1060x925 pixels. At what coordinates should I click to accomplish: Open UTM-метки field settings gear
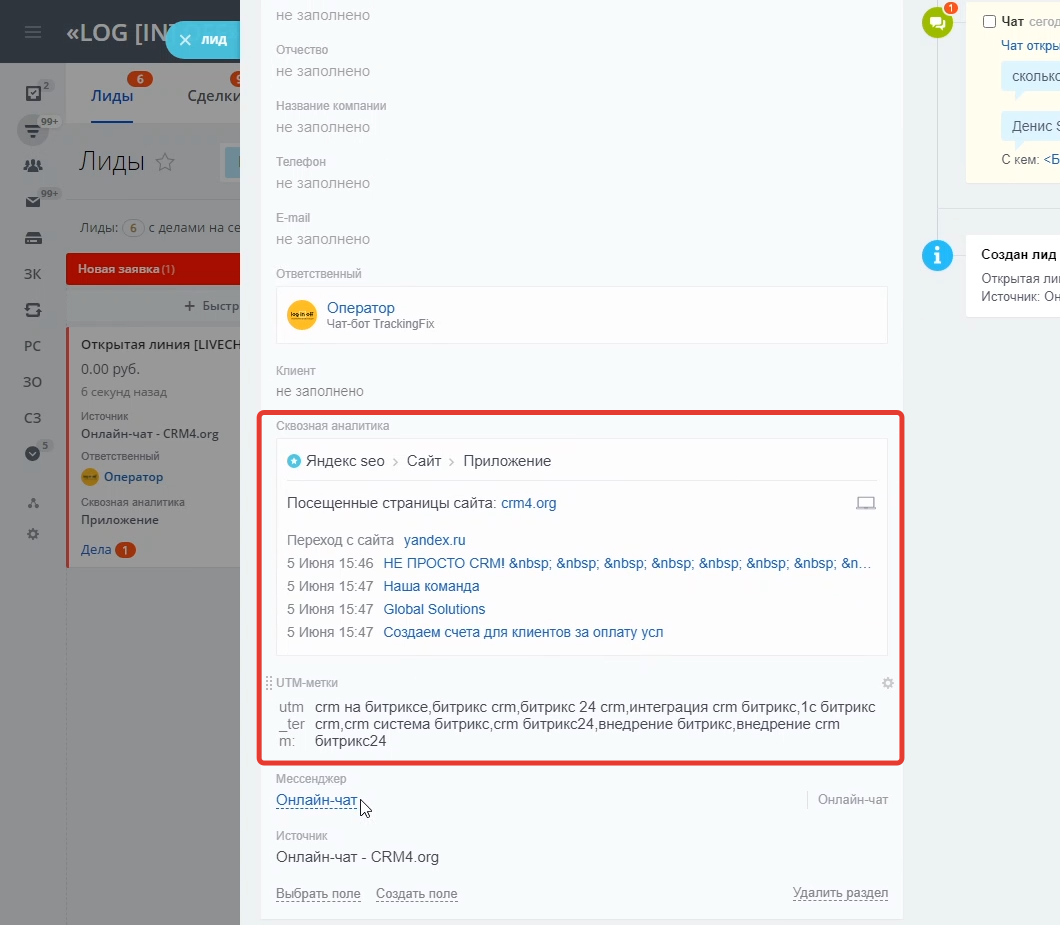click(x=888, y=683)
